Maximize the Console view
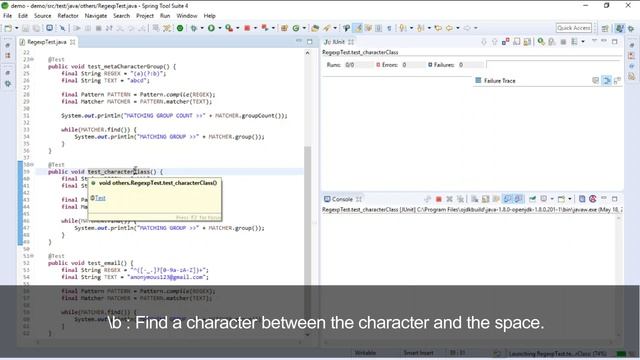 [x=615, y=199]
